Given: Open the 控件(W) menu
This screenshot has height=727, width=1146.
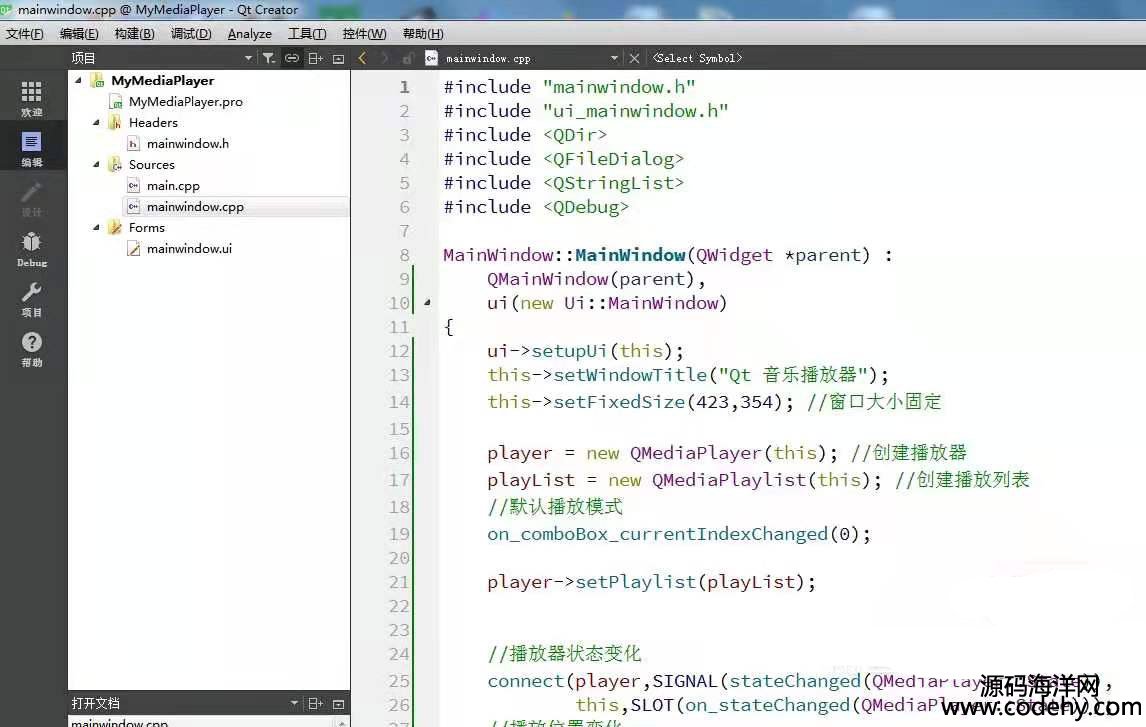Looking at the screenshot, I should [x=365, y=34].
